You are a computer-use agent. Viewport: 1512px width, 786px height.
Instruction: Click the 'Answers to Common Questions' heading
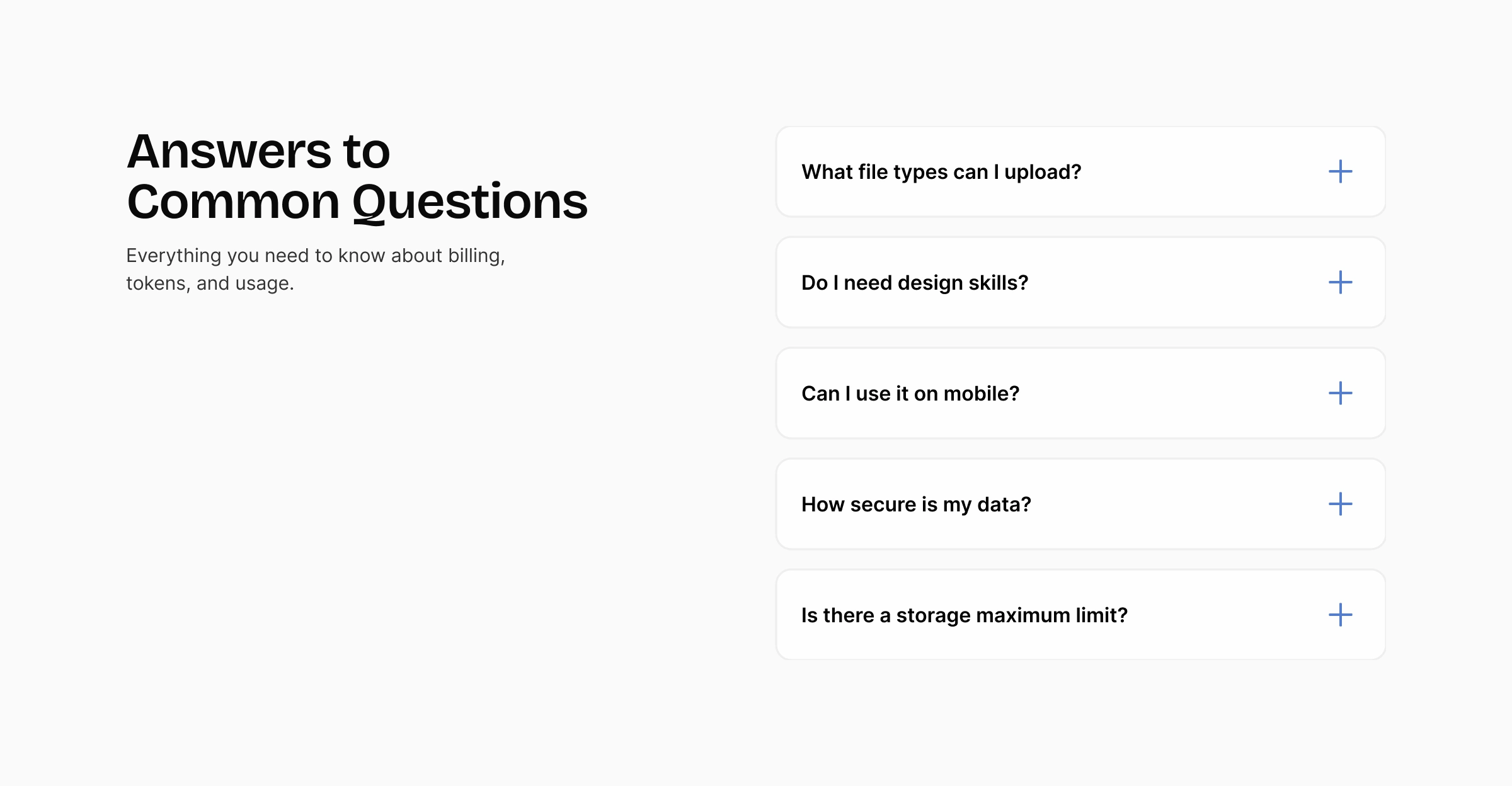pos(357,176)
